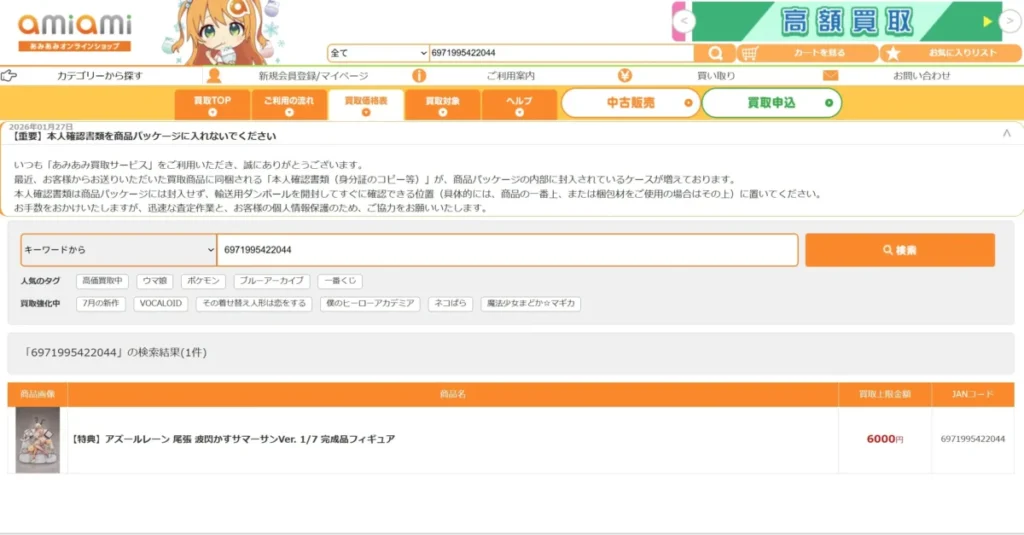Click notice title 【重要】本人確認書類
Image resolution: width=1024 pixels, height=535 pixels.
pos(144,136)
